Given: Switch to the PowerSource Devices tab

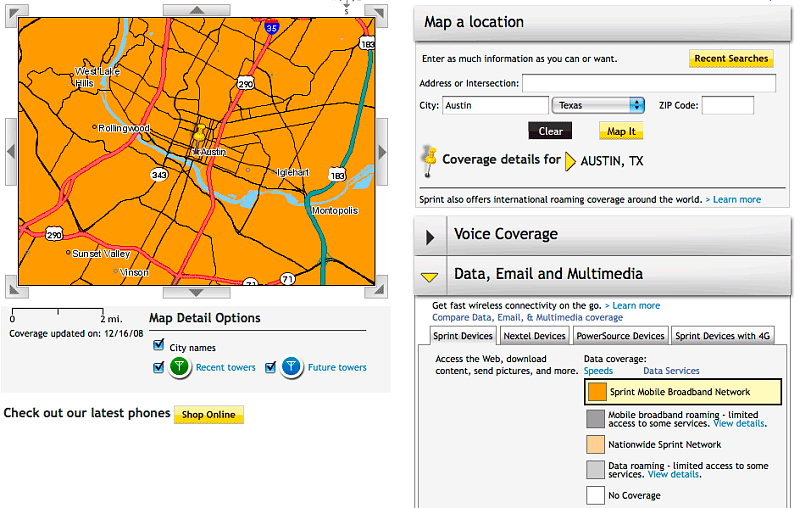Looking at the screenshot, I should coord(620,336).
